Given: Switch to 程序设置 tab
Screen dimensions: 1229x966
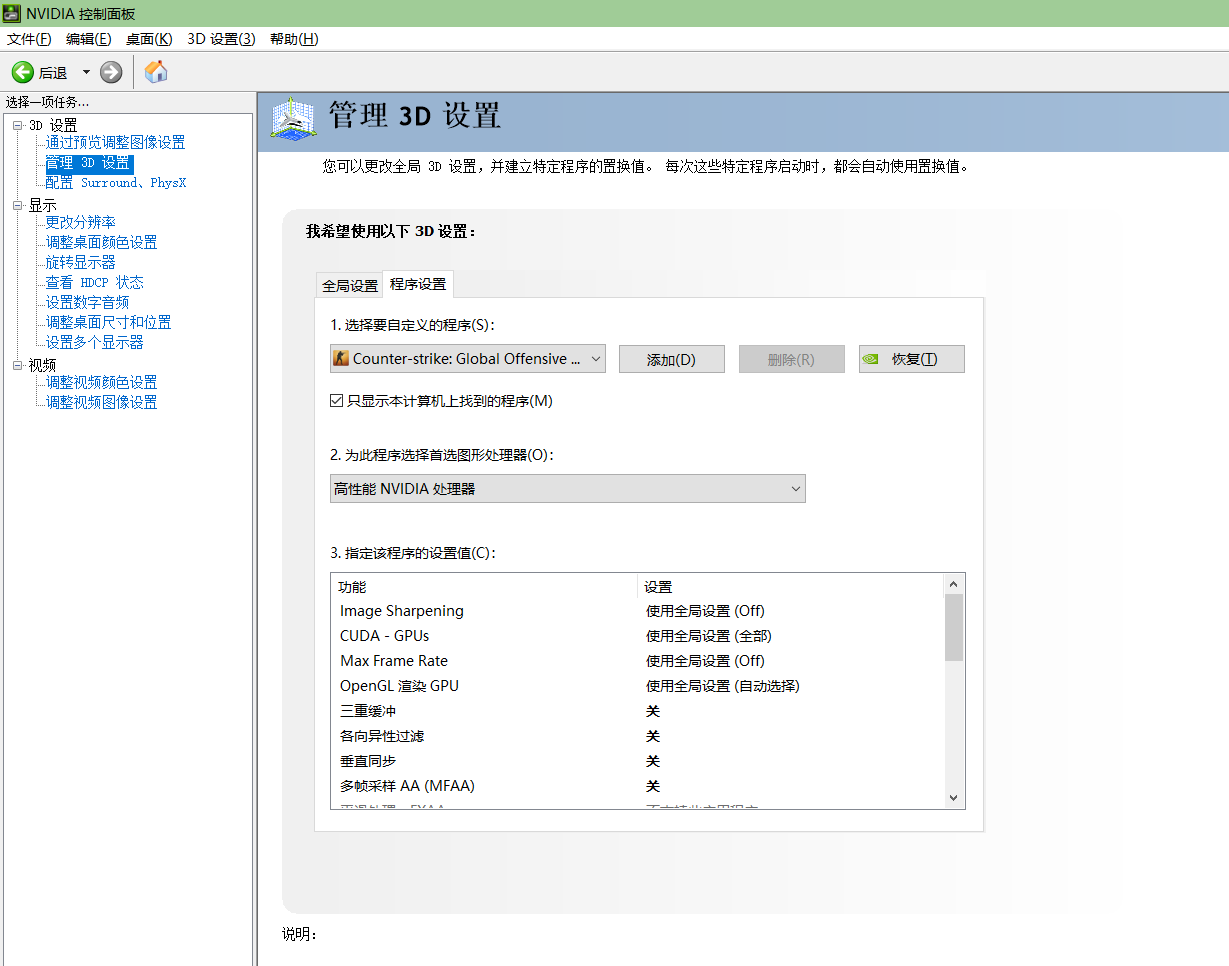Looking at the screenshot, I should pos(418,284).
